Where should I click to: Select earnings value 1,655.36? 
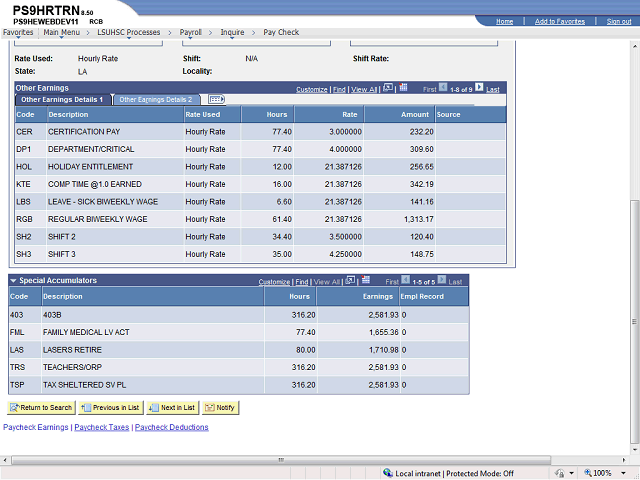click(x=383, y=333)
